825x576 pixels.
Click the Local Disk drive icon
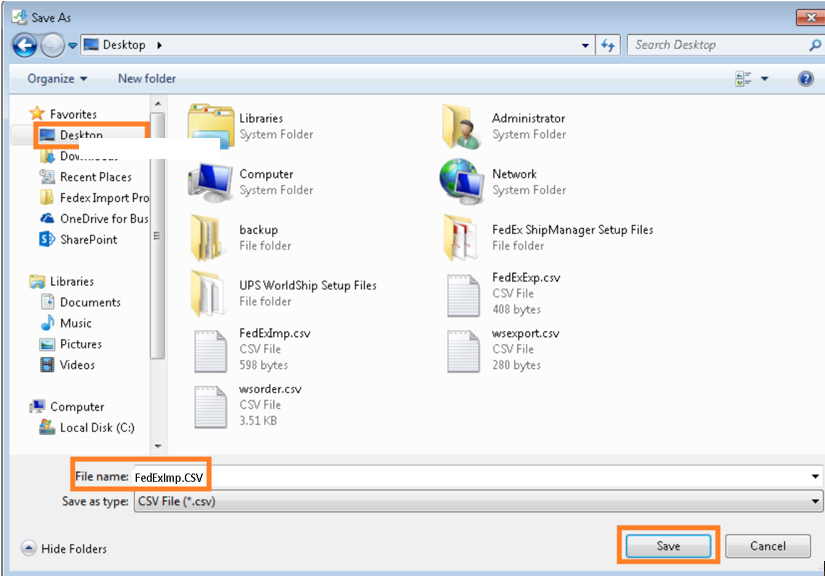[47, 427]
